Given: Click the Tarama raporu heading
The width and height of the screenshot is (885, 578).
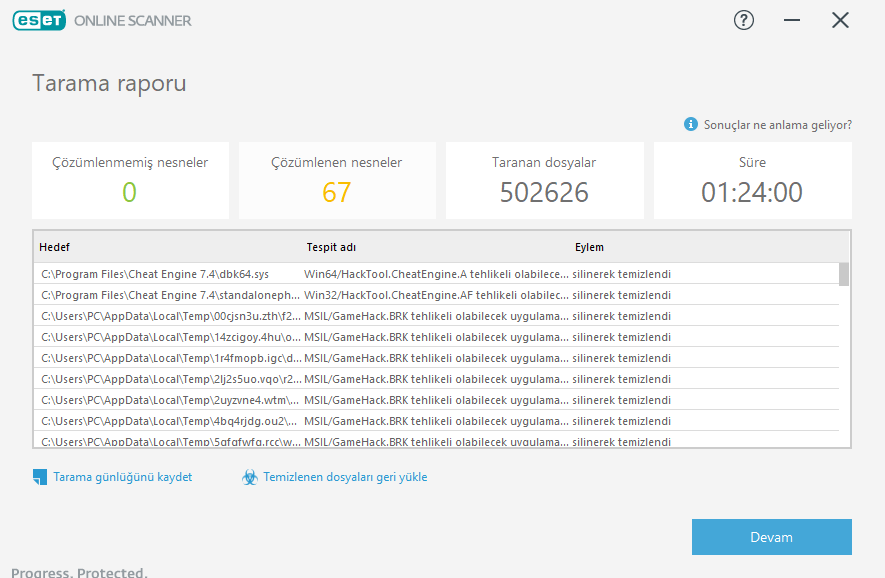Looking at the screenshot, I should point(109,83).
